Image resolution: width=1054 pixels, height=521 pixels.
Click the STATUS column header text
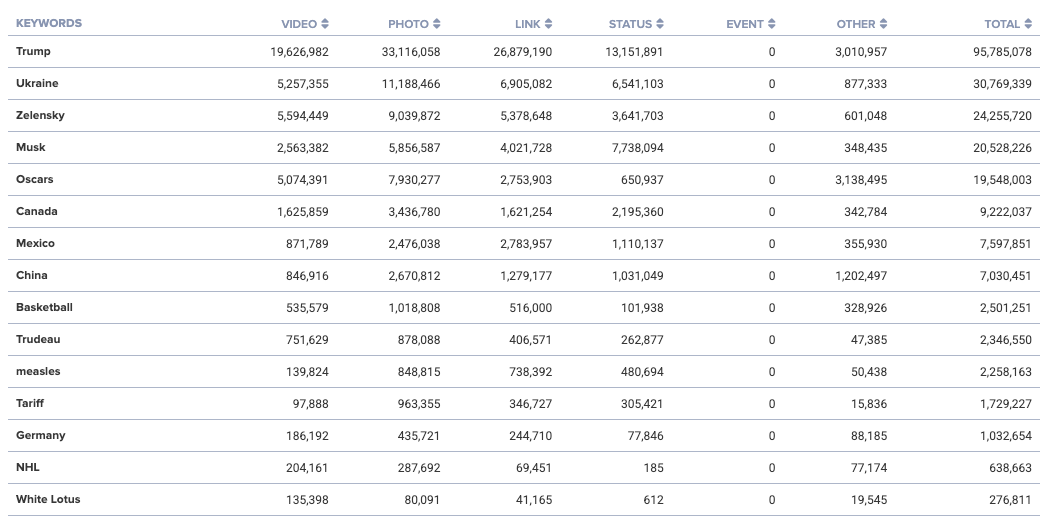click(x=630, y=24)
